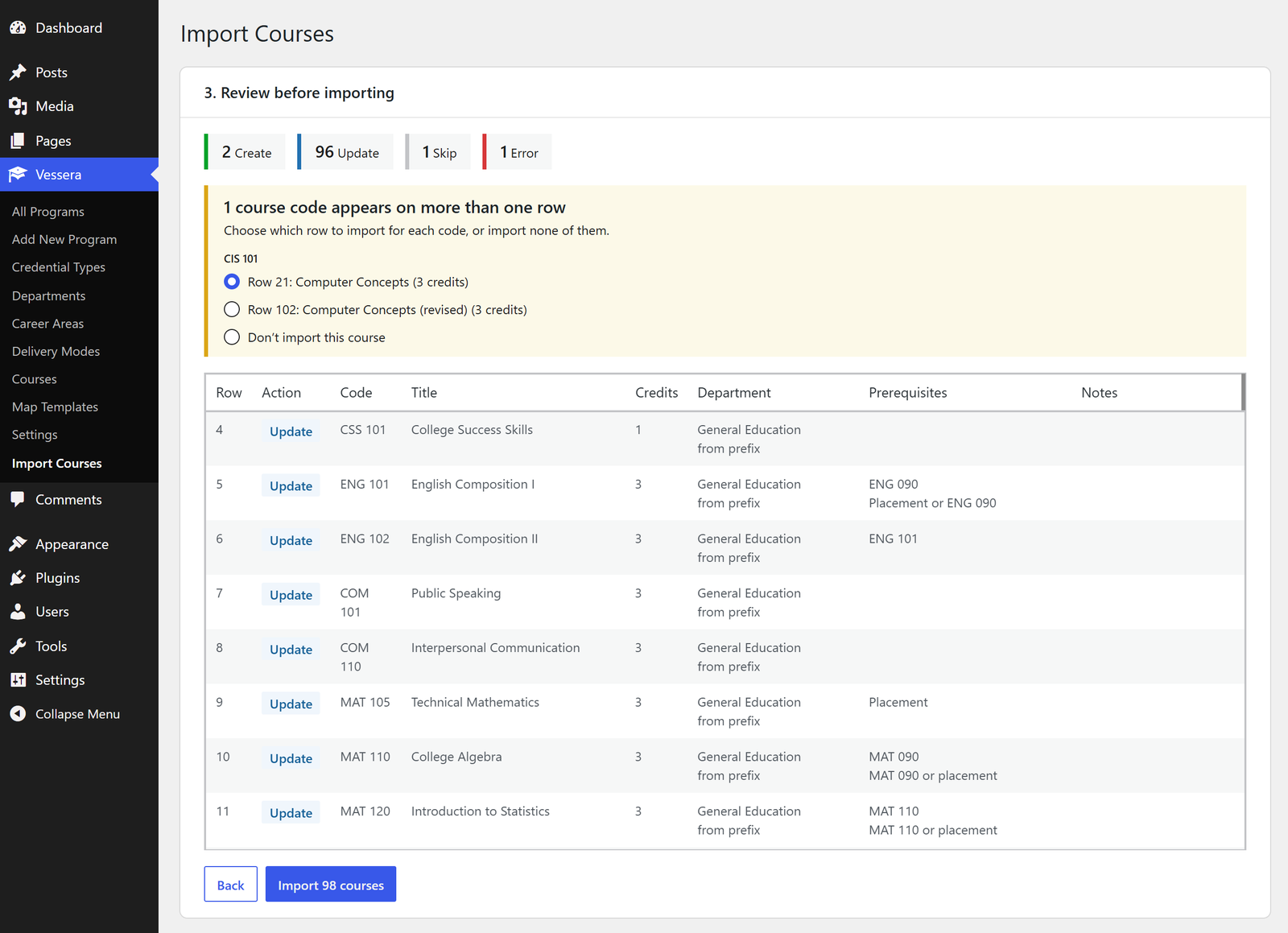This screenshot has width=1288, height=933.
Task: Click the Tools wrench icon
Action: coord(18,646)
